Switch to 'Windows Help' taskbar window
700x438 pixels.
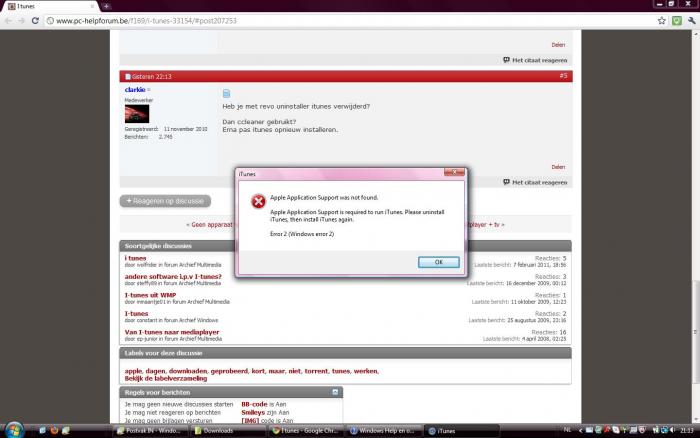384,431
